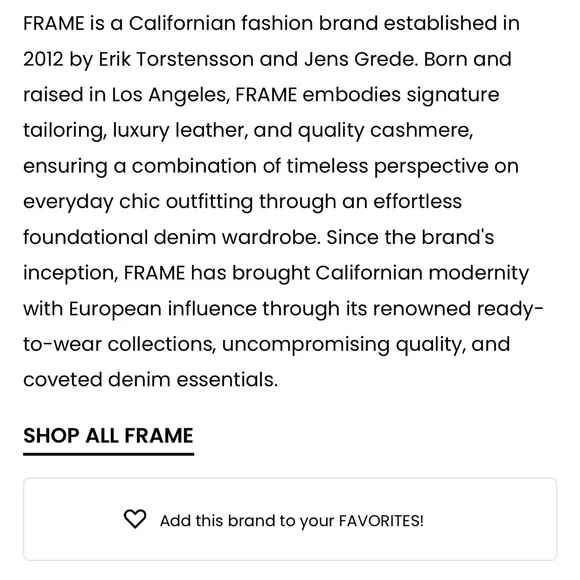Image resolution: width=580 pixels, height=580 pixels.
Task: Click the first word 'FRAME' of the paragraph
Action: tap(54, 23)
